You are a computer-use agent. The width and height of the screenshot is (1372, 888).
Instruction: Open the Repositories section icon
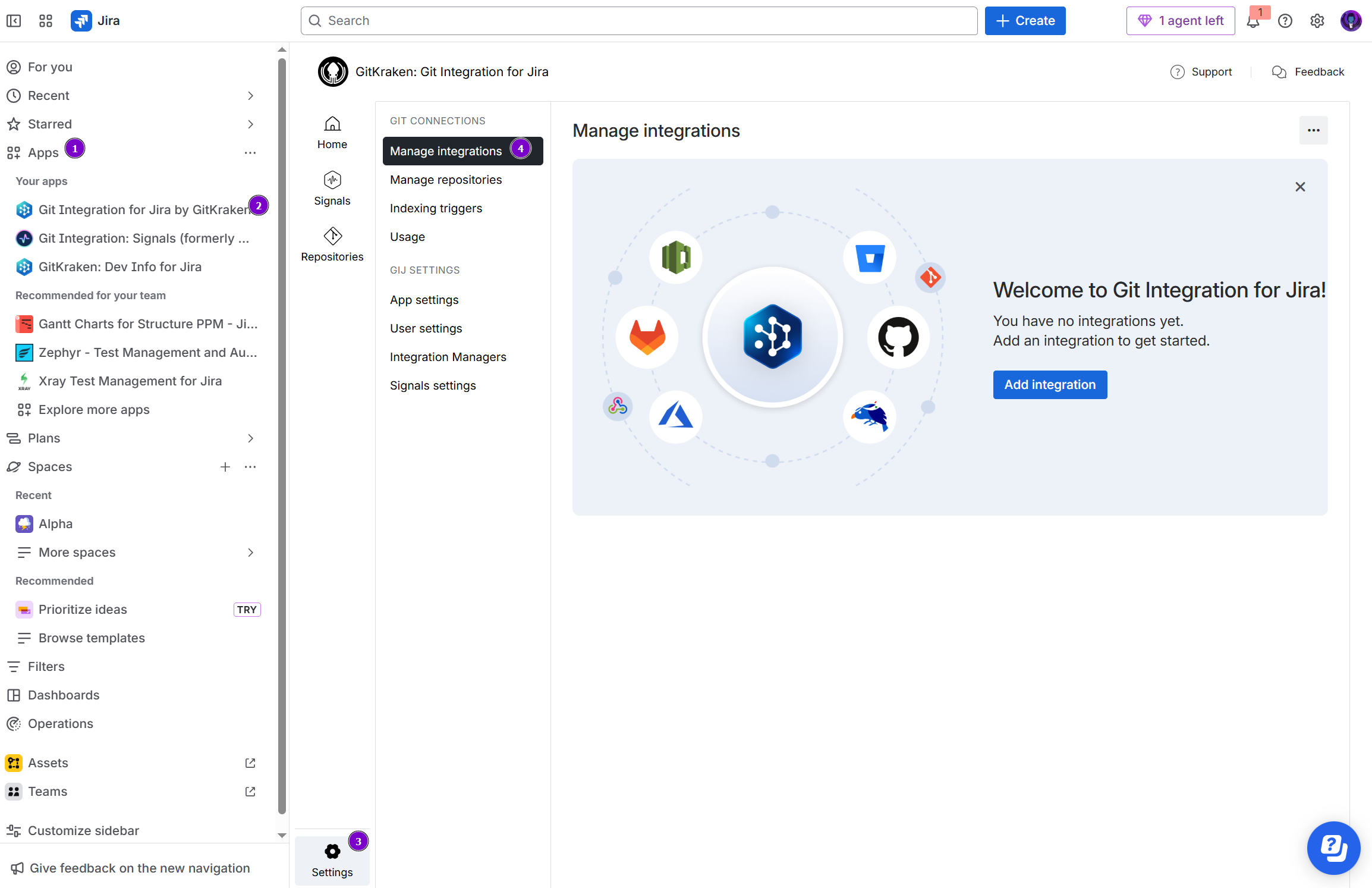pyautogui.click(x=332, y=236)
